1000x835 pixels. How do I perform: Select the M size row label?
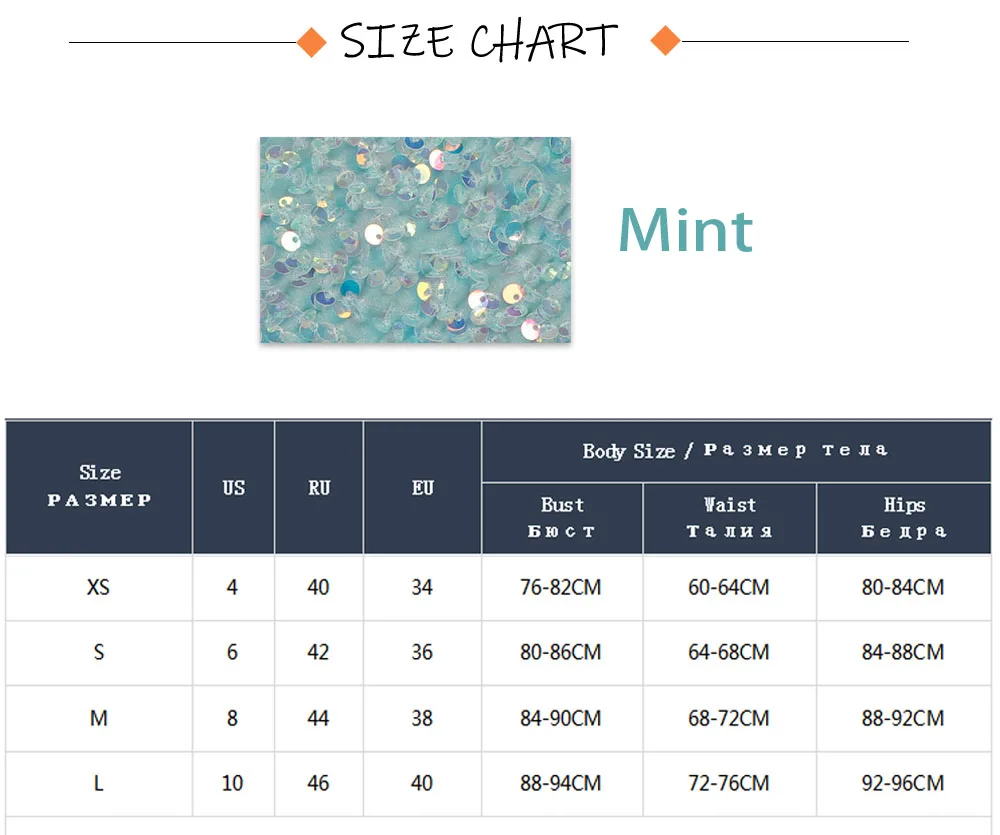coord(99,718)
